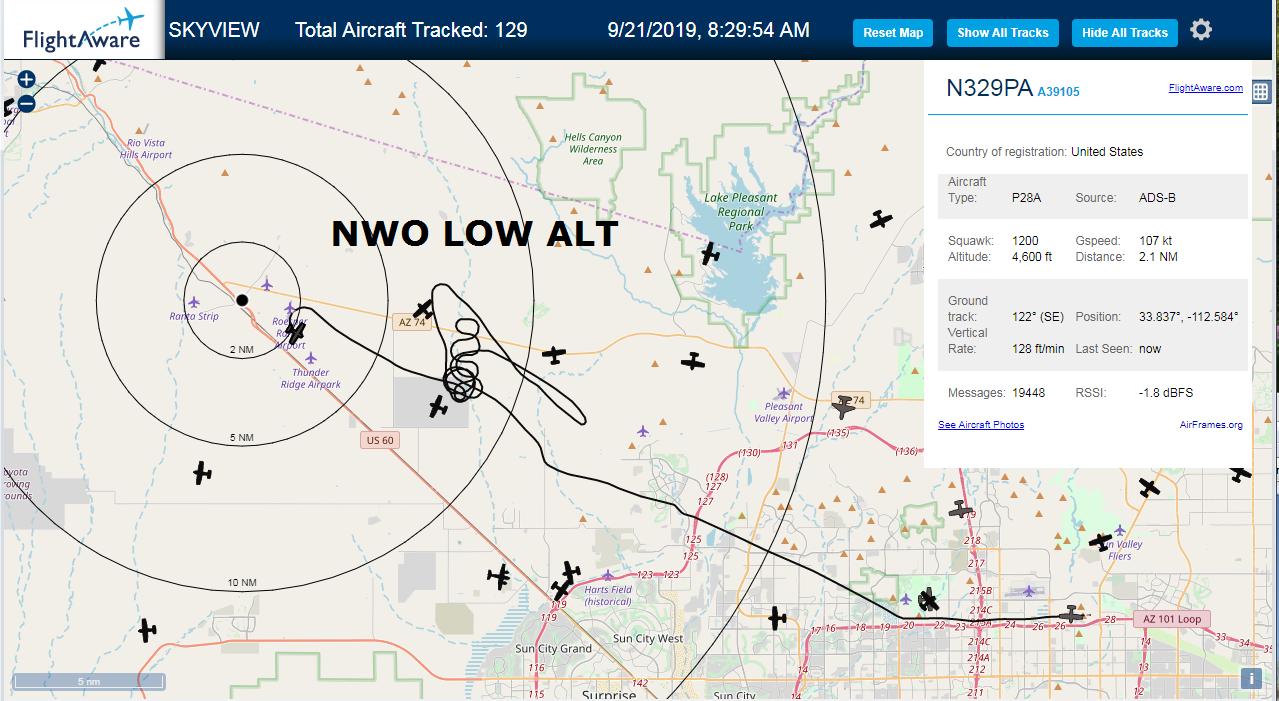The width and height of the screenshot is (1279, 701).
Task: Click the Altitude value 4,600 ft
Action: pos(1032,257)
